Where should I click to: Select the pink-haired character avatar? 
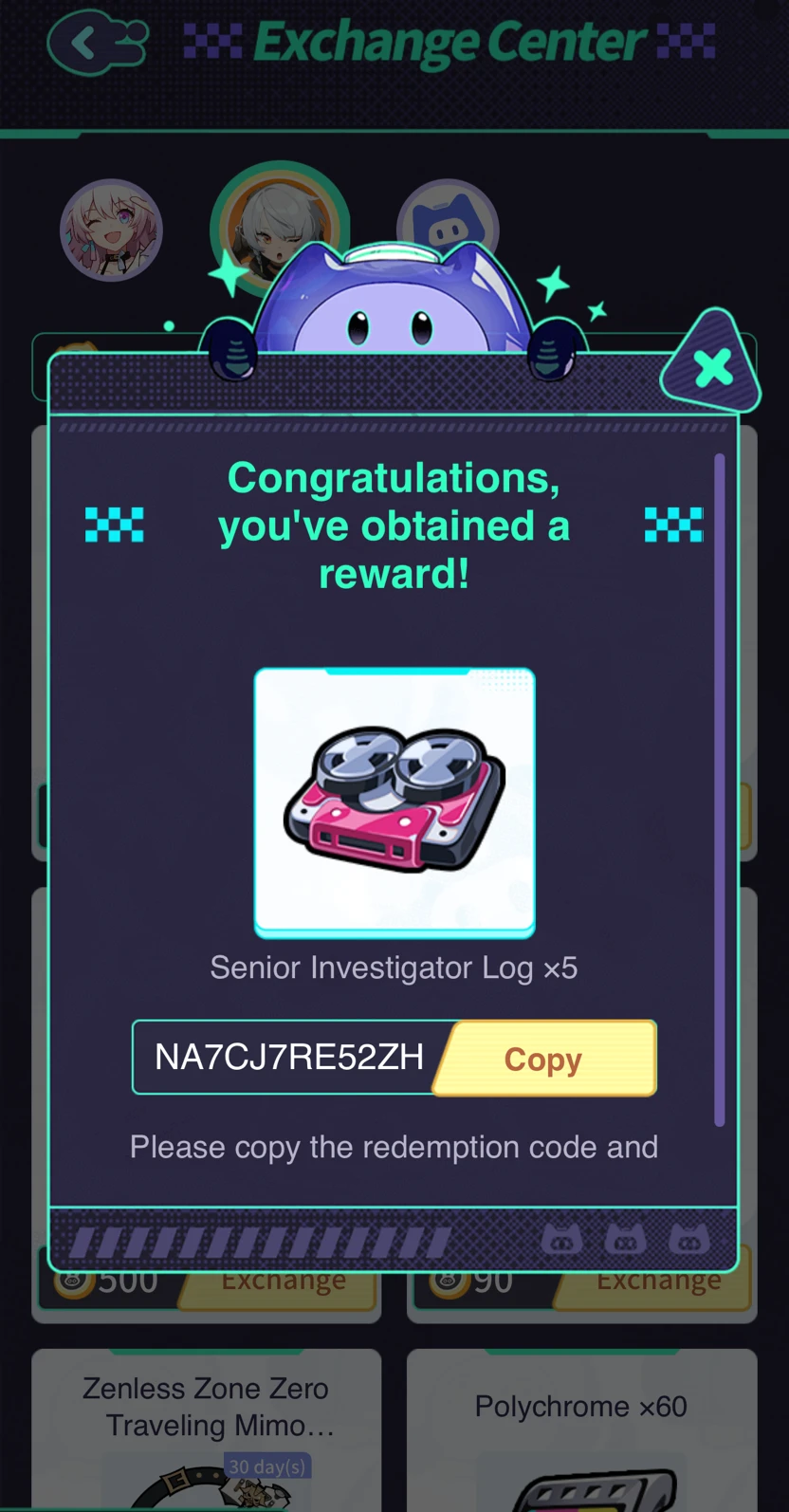coord(111,230)
